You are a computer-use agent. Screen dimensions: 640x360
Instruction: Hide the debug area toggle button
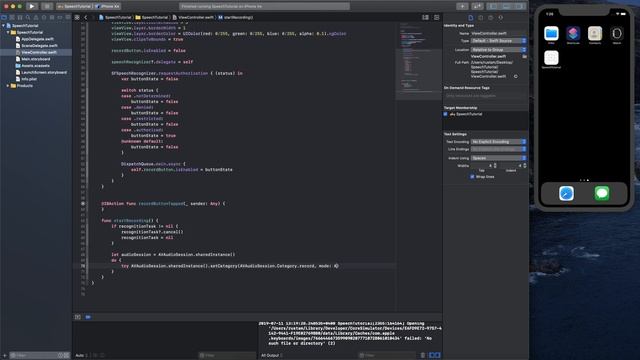(78, 317)
